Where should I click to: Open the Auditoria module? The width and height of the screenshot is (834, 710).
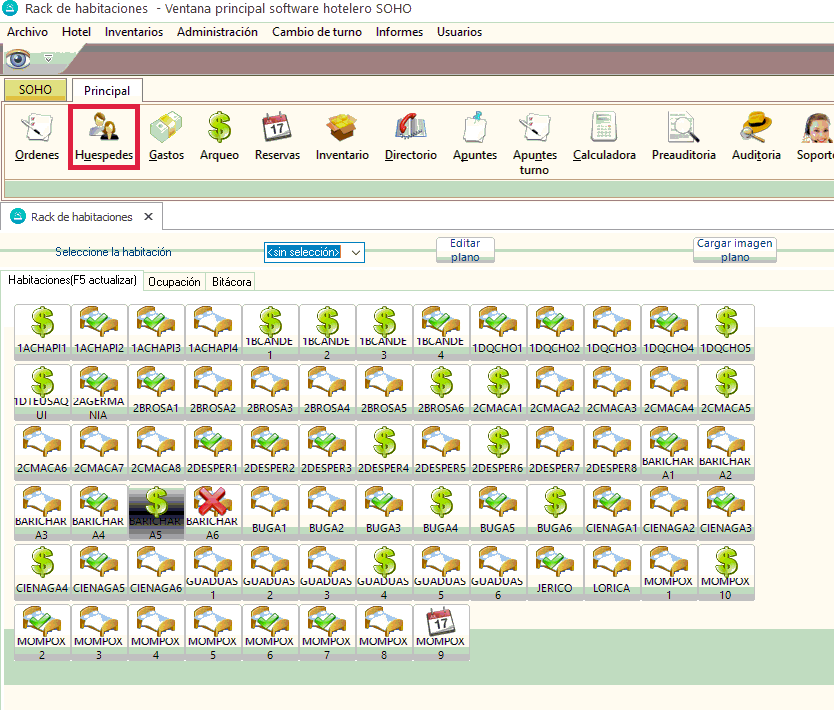click(756, 138)
